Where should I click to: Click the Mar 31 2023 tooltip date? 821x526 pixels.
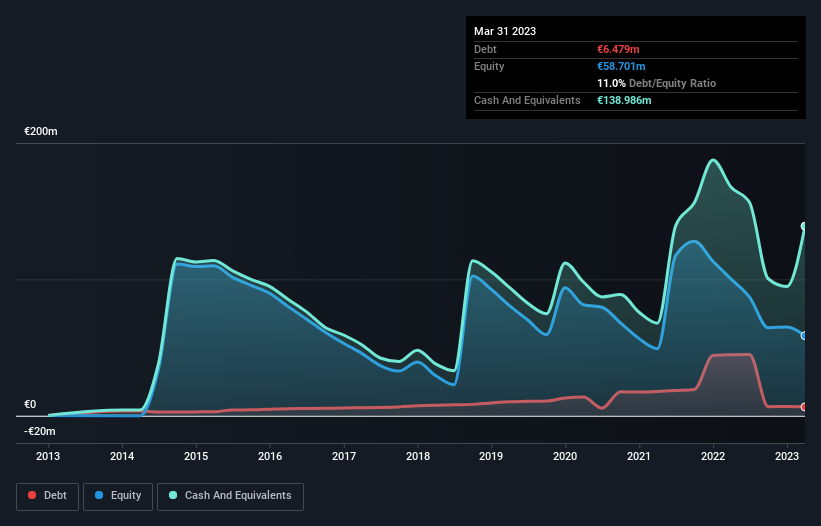click(505, 31)
